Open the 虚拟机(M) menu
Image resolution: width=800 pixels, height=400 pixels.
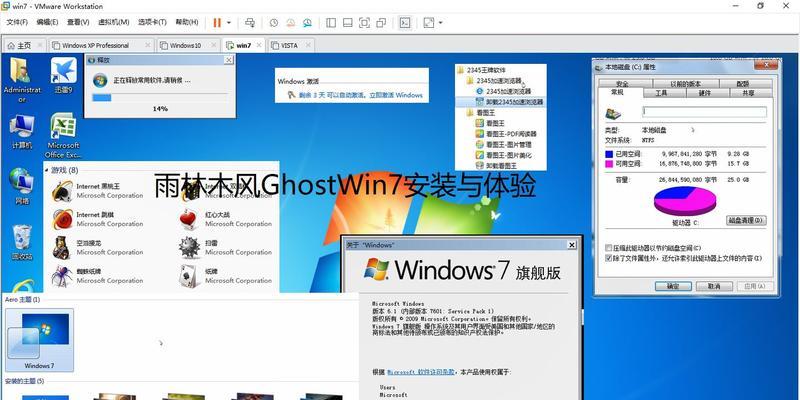[114, 22]
